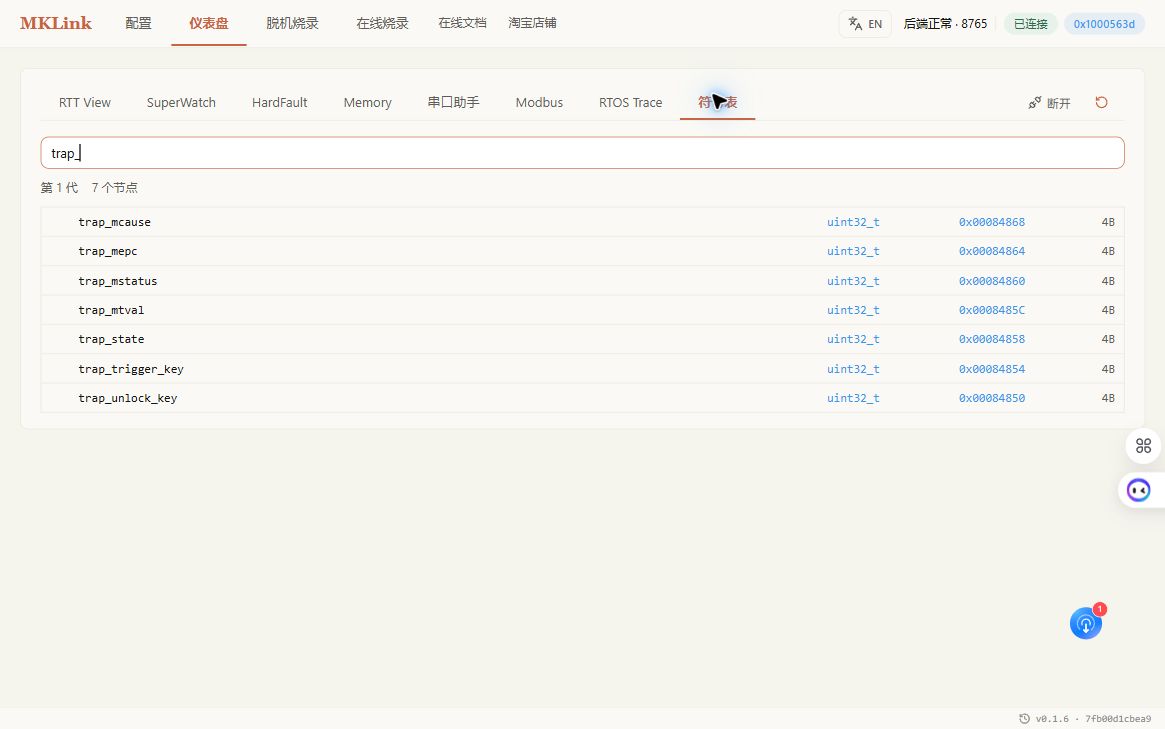Viewport: 1165px width, 729px height.
Task: Click the MKLink logo
Action: coord(56,23)
